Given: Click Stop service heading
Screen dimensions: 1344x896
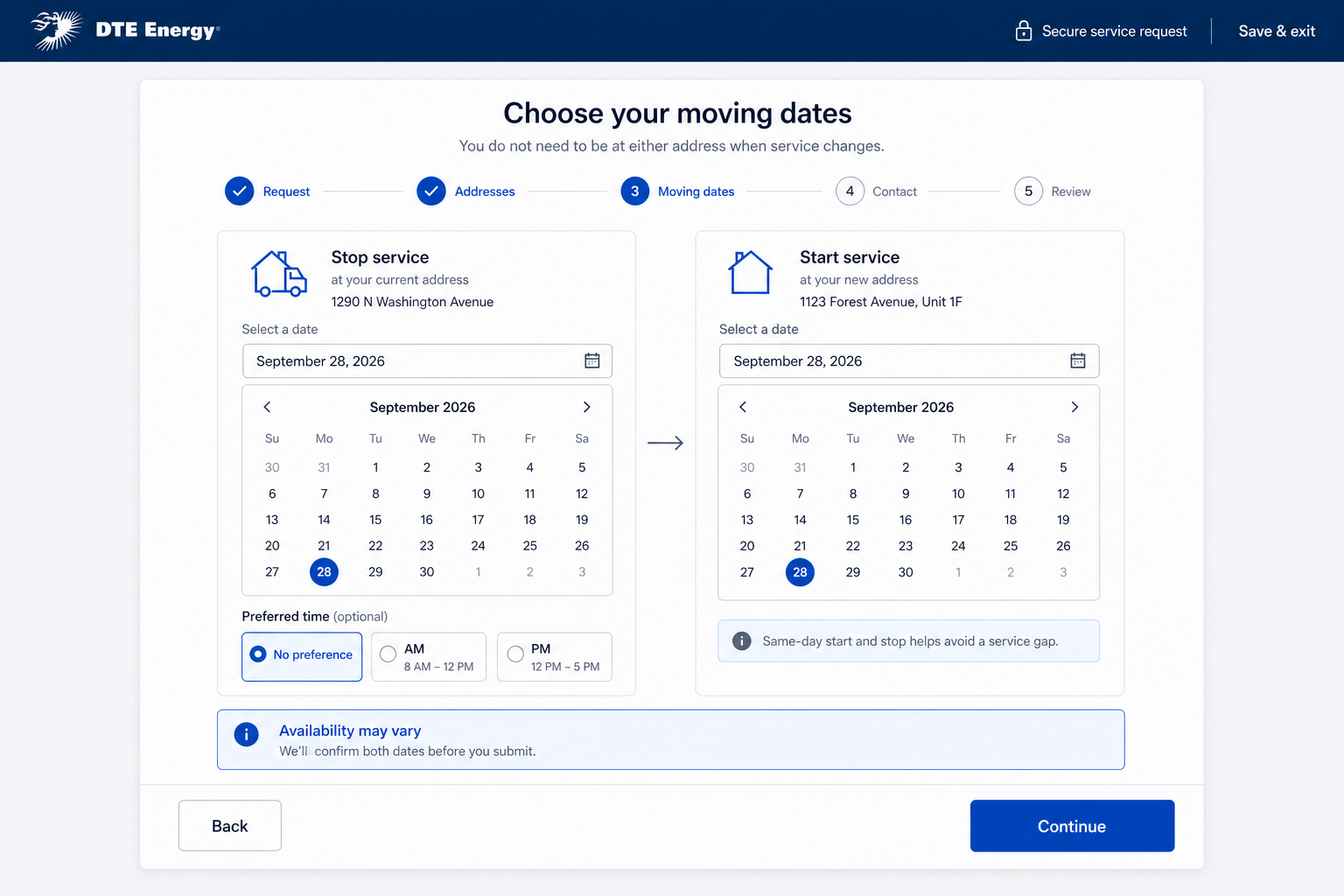Looking at the screenshot, I should tap(380, 257).
